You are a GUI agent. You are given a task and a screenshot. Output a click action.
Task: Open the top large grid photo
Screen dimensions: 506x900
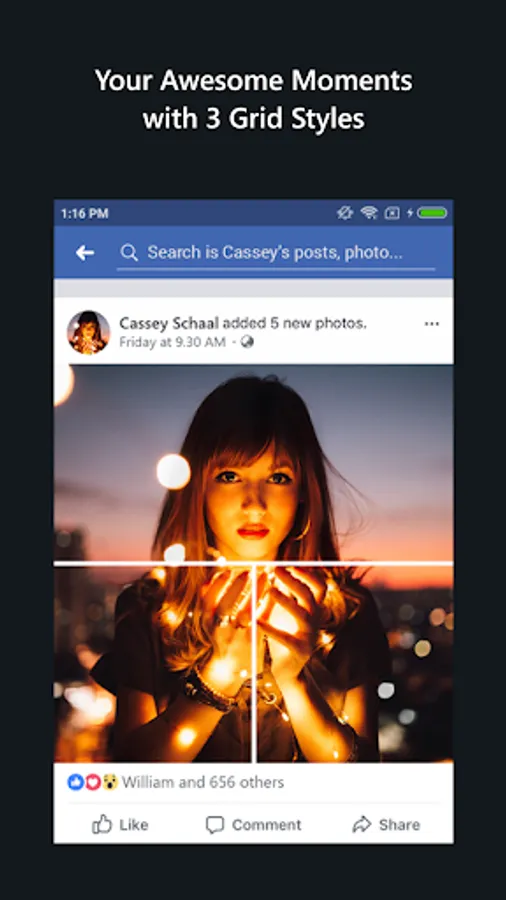coord(254,463)
